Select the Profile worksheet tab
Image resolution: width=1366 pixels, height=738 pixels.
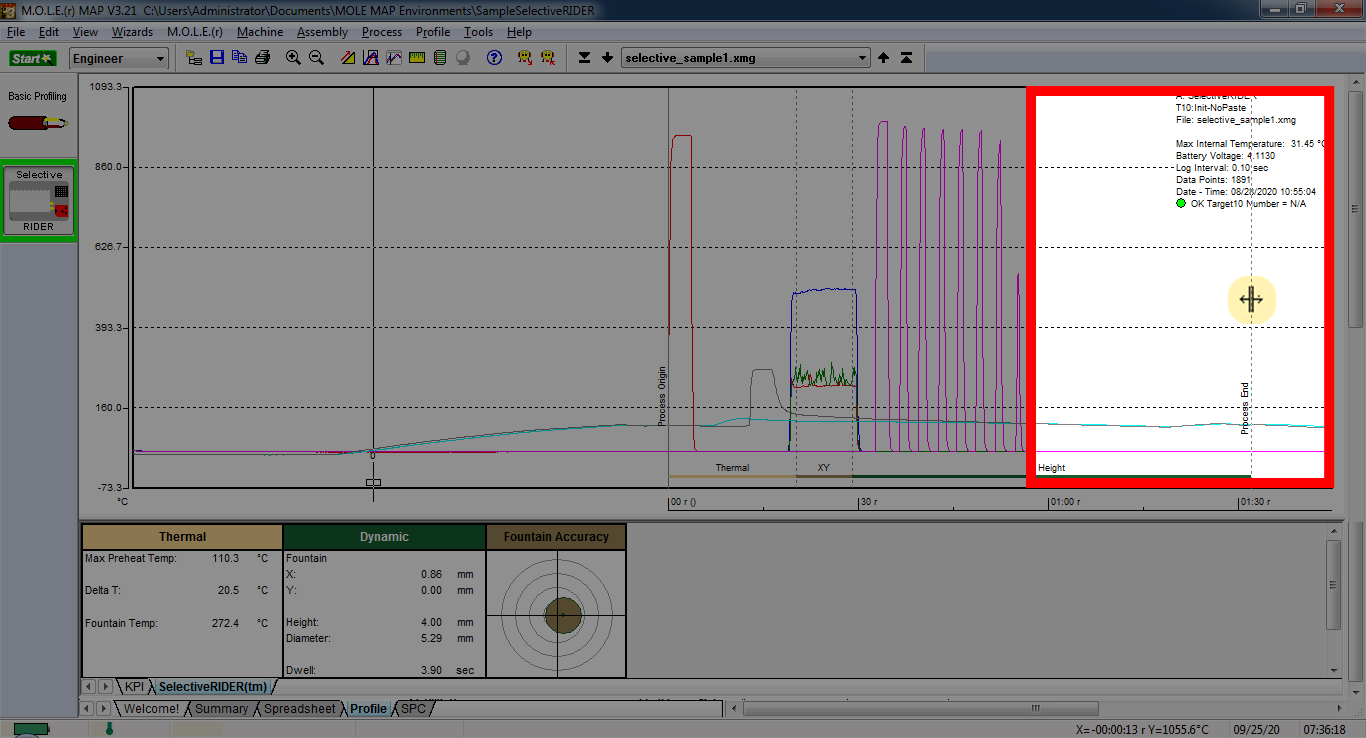tap(368, 709)
